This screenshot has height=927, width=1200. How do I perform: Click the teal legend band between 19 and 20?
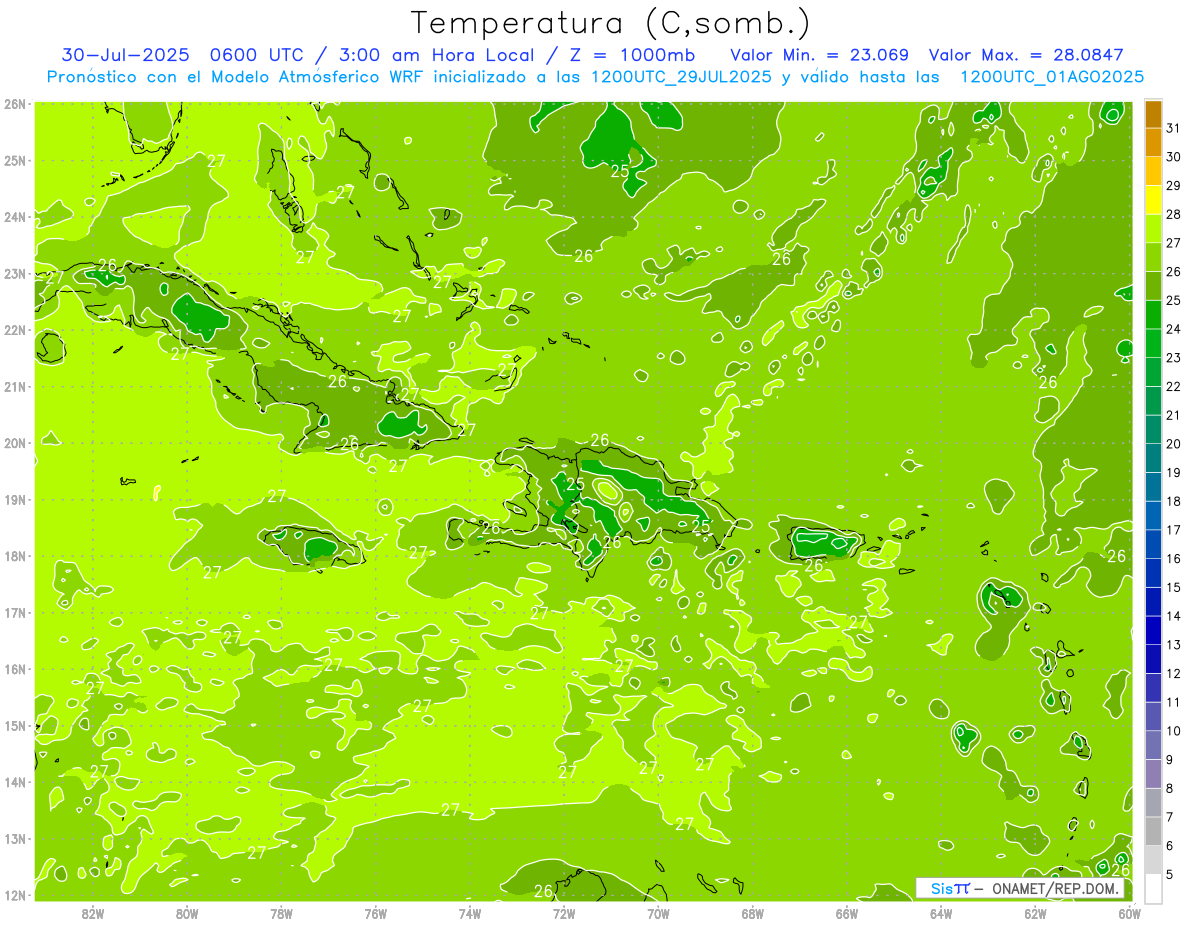pyautogui.click(x=1153, y=458)
